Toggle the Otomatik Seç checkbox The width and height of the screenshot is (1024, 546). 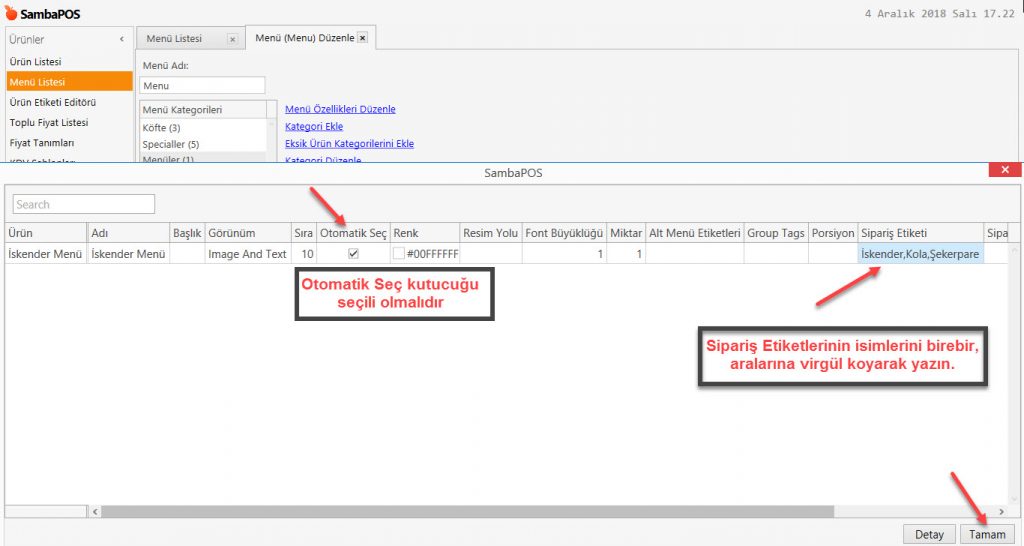[353, 254]
